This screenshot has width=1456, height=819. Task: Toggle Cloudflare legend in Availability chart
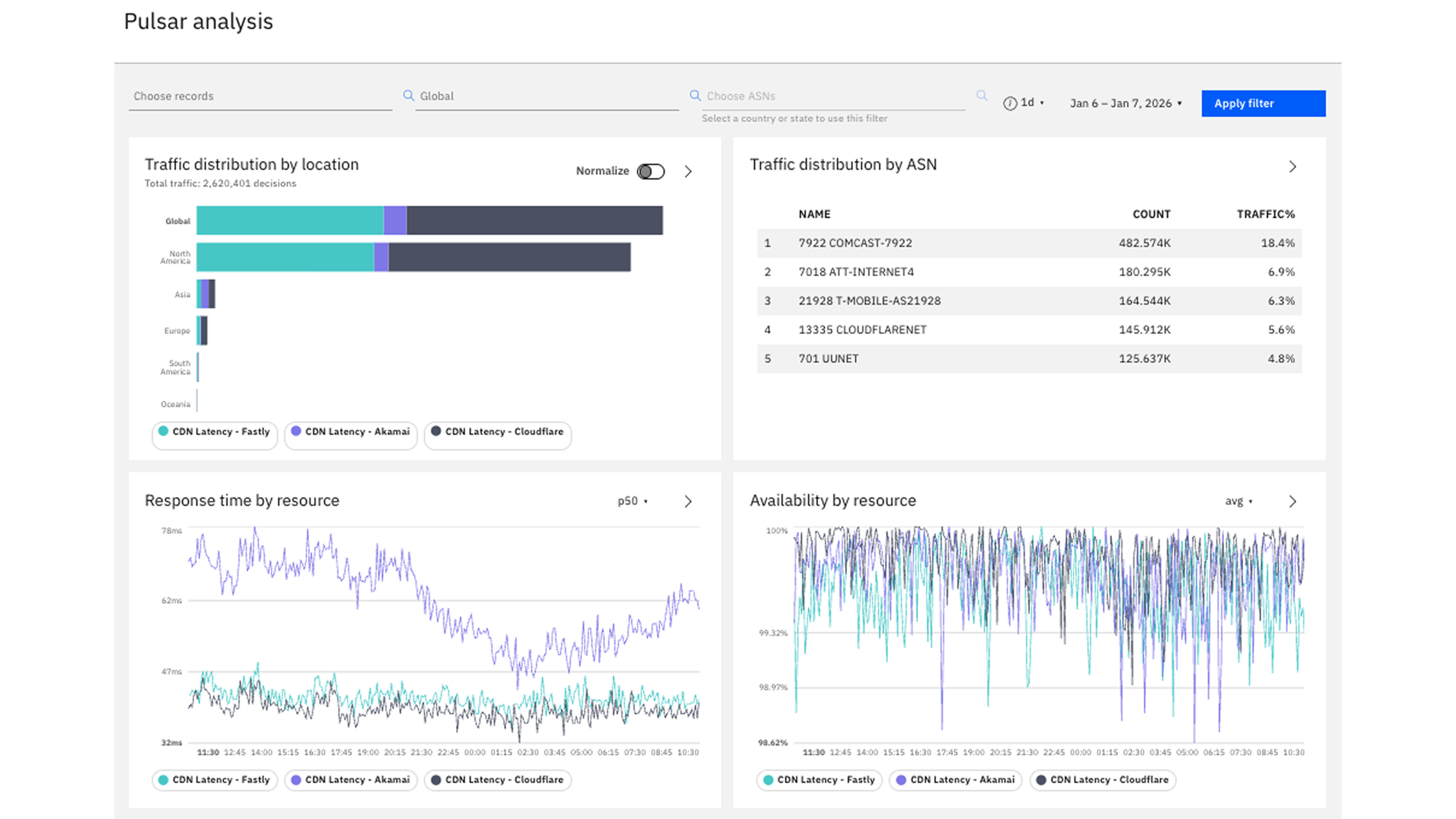click(1103, 780)
